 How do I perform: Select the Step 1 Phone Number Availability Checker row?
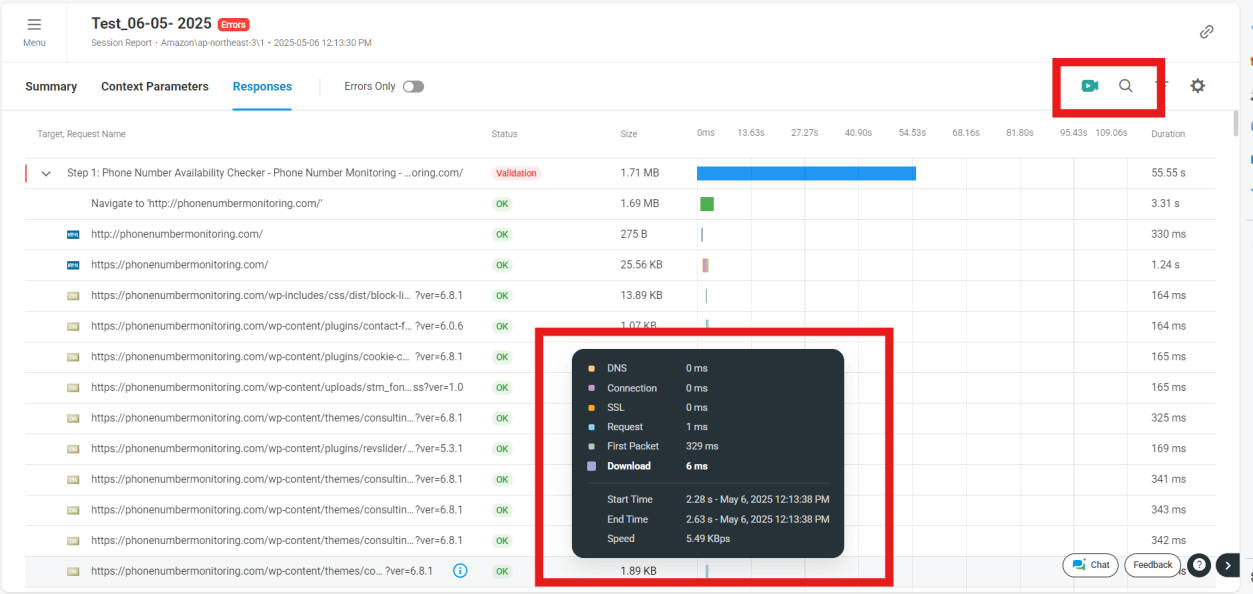(x=620, y=173)
